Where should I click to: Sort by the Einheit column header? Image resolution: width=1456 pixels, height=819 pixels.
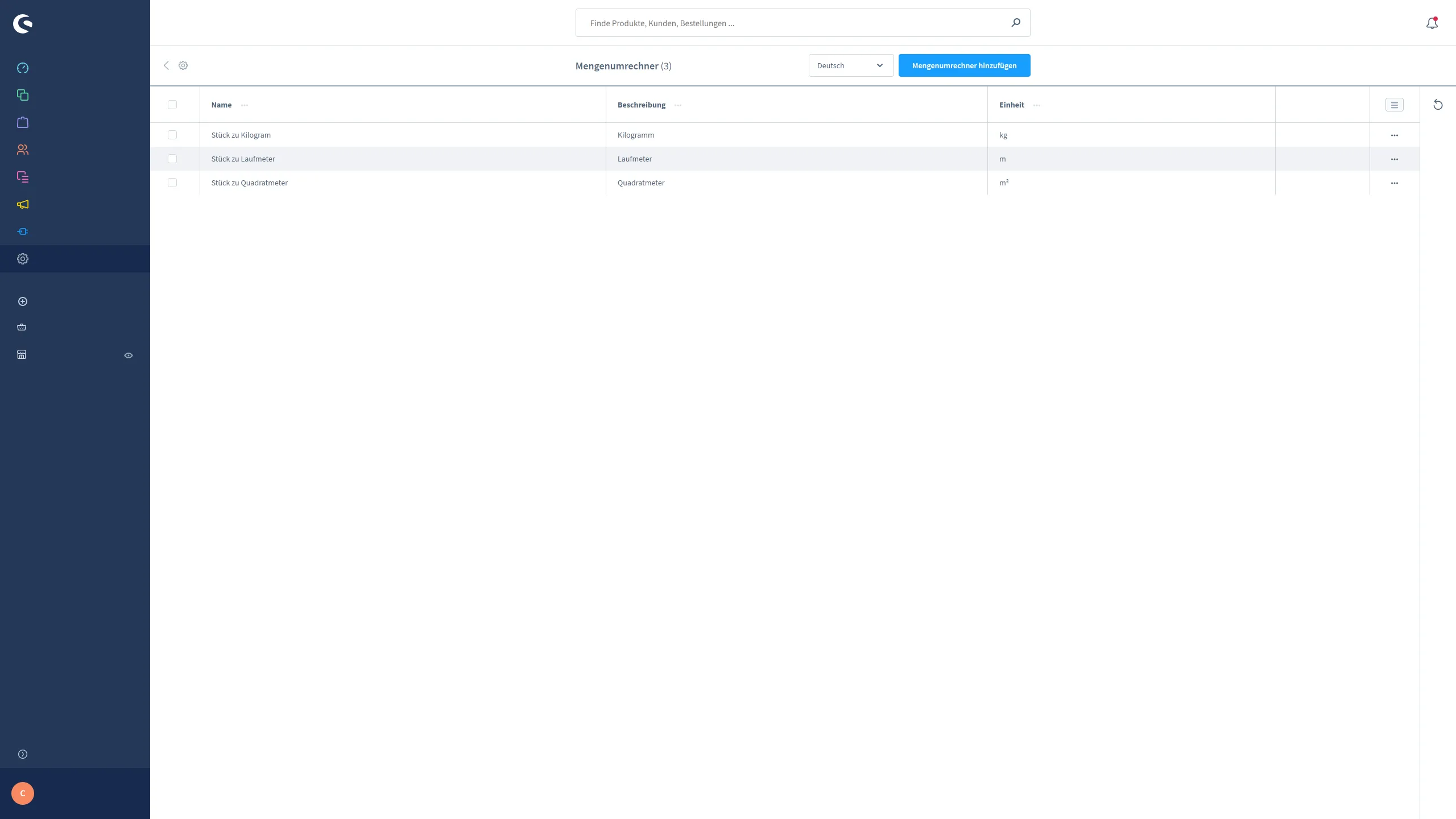click(1011, 105)
